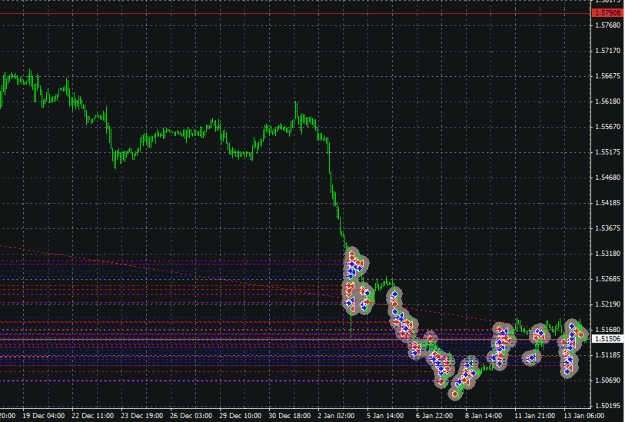Click the 1.54680 price axis value
The image size is (625, 422).
pos(608,177)
